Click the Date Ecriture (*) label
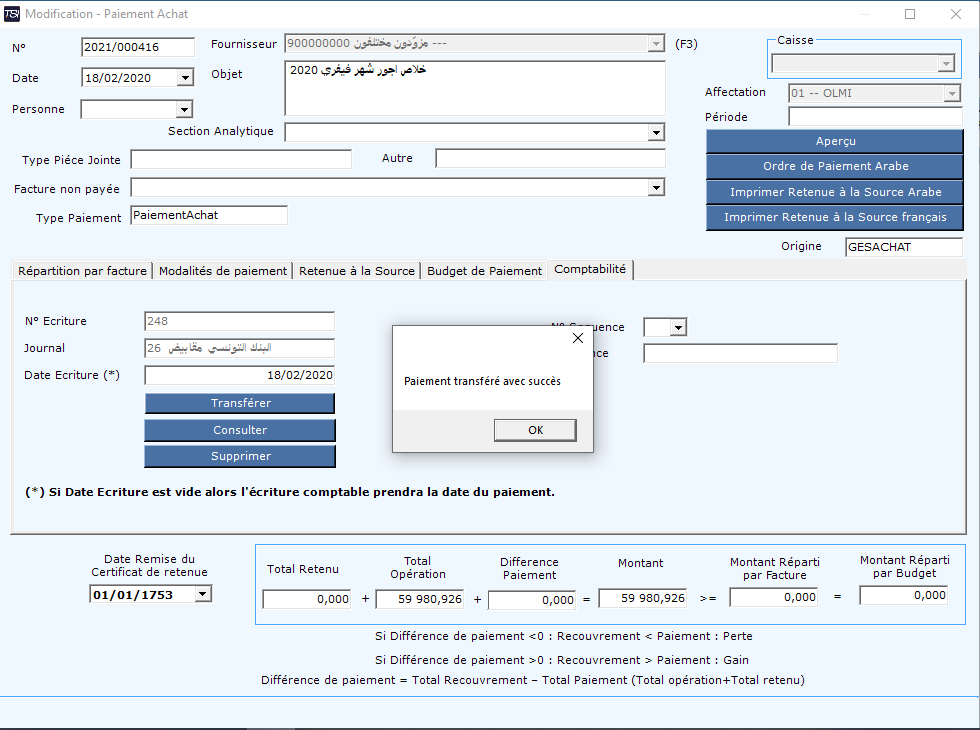This screenshot has width=980, height=730. 72,375
